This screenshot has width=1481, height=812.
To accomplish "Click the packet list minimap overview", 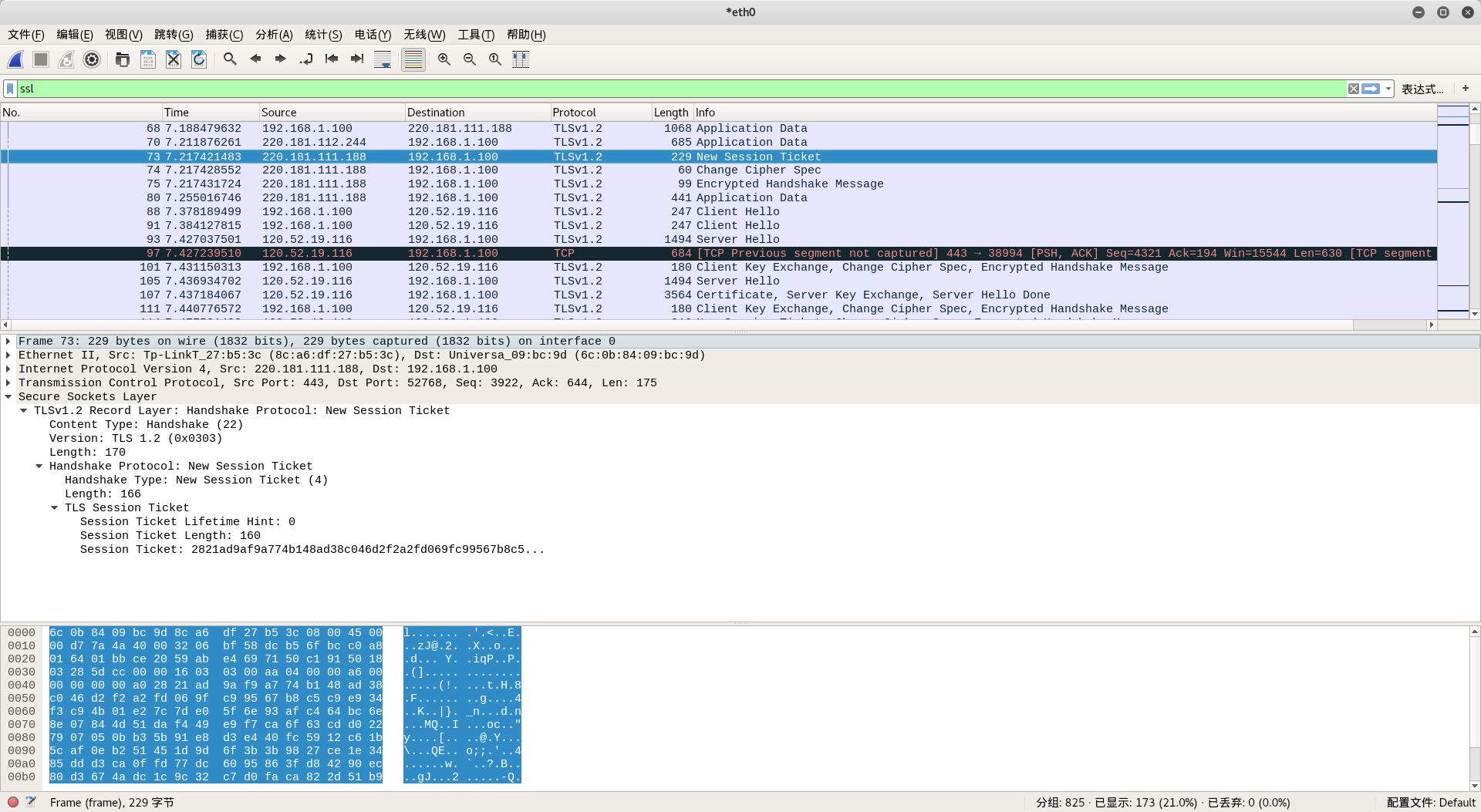I will tap(1452, 211).
